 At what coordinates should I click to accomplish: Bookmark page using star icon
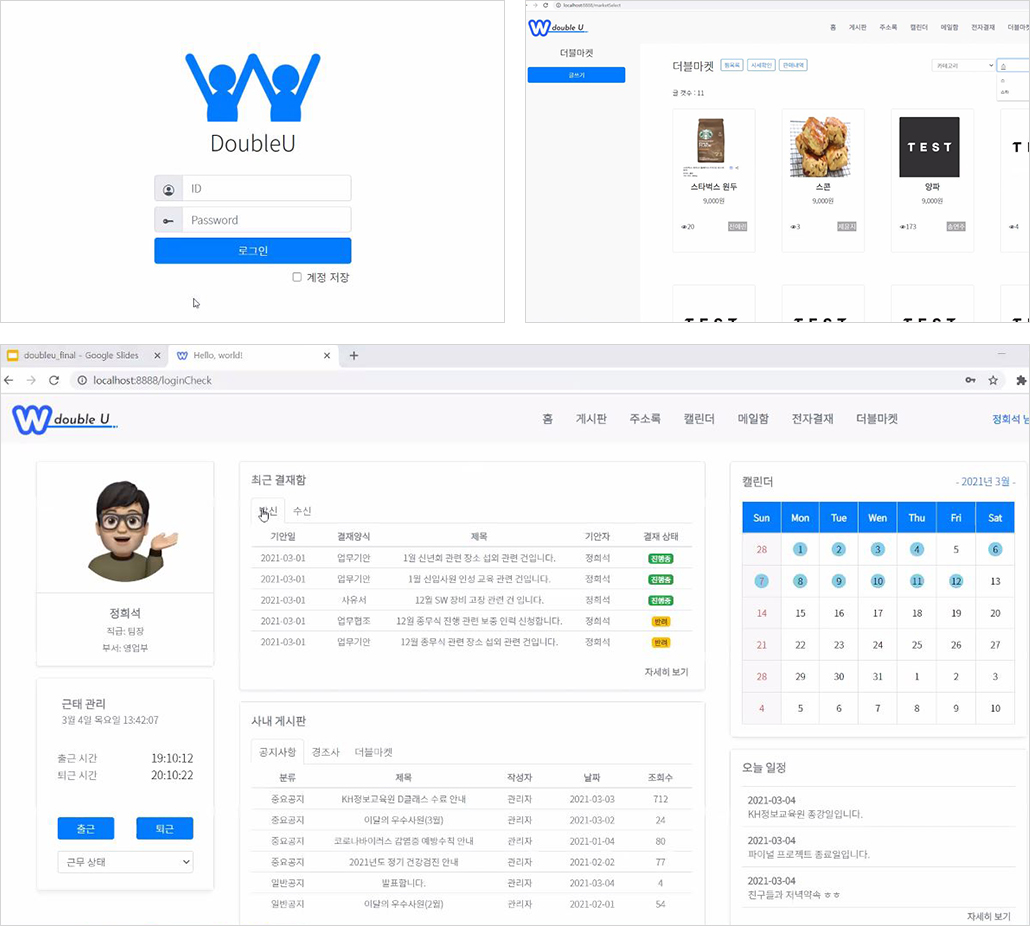tap(993, 380)
